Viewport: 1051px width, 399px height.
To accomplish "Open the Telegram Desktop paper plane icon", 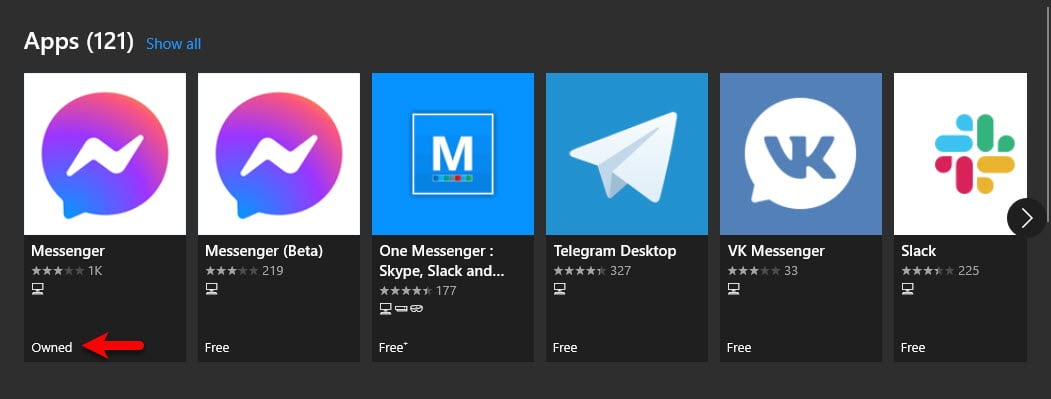I will coord(627,154).
